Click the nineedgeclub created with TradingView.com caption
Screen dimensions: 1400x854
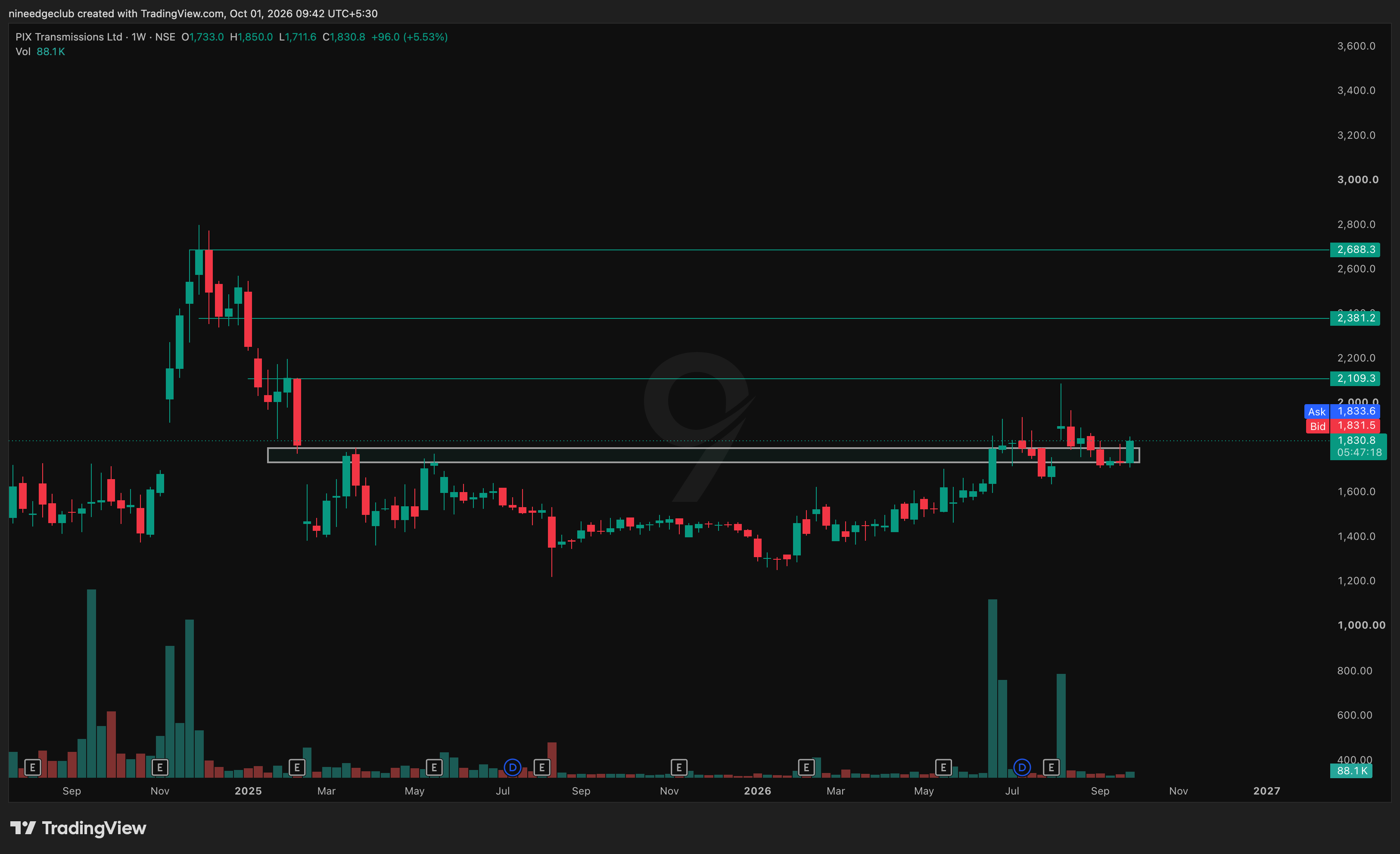193,13
